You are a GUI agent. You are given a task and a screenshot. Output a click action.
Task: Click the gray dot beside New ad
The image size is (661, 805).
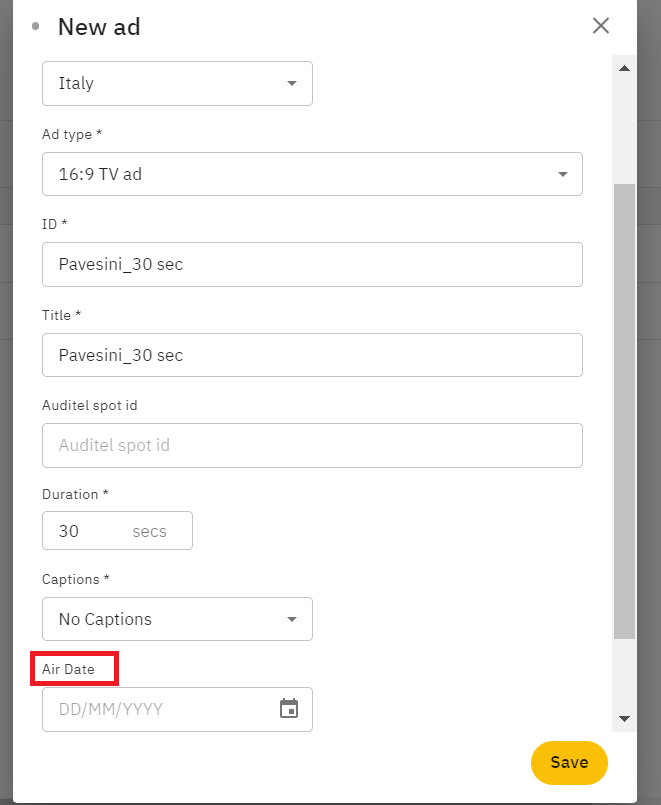[x=36, y=26]
